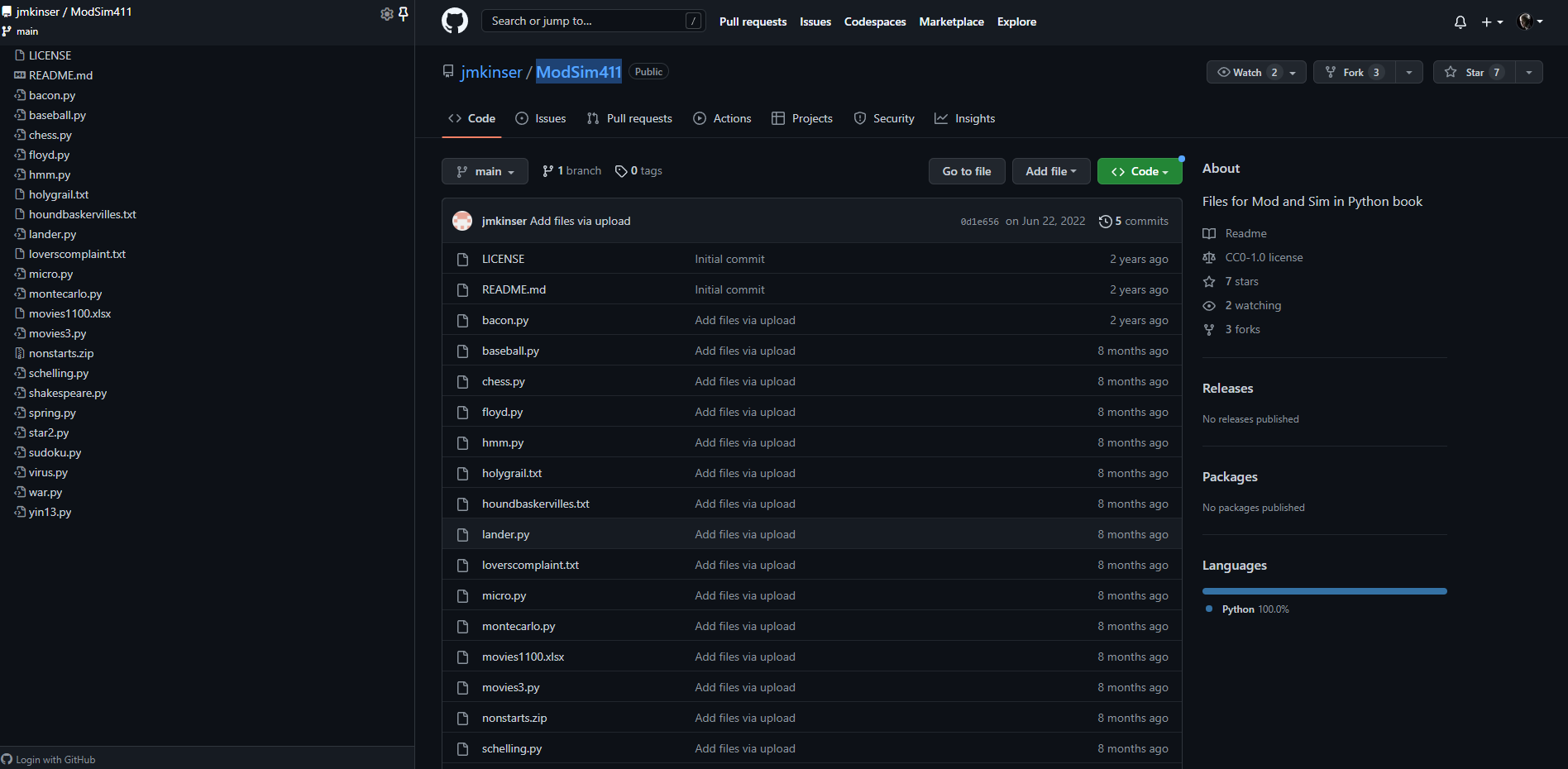Click the 7 stars star icon

coord(1209,281)
